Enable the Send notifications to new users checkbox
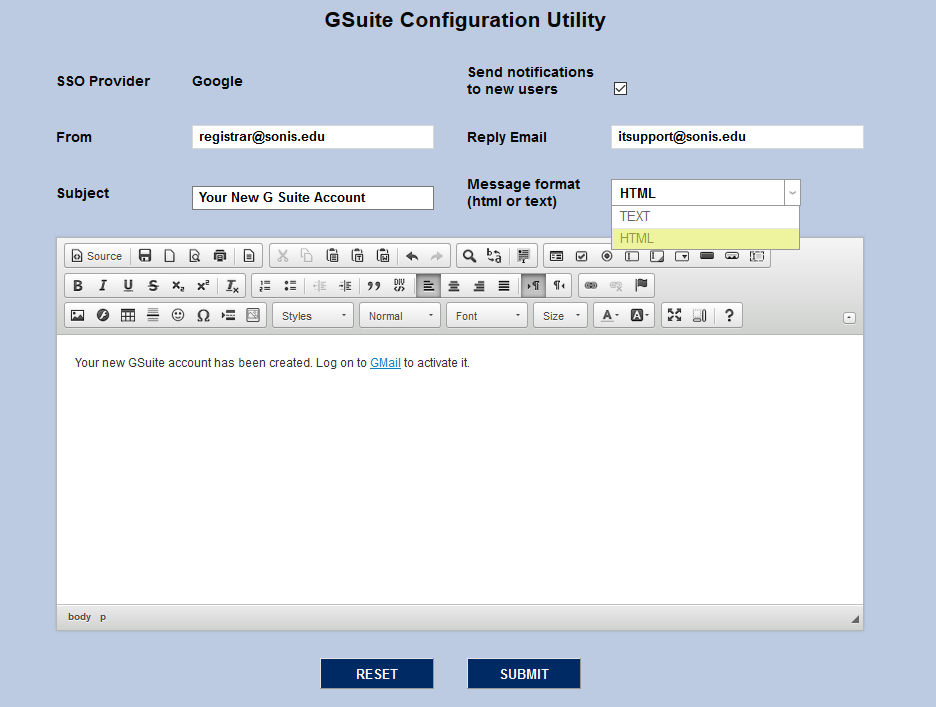The width and height of the screenshot is (936, 707). (620, 88)
